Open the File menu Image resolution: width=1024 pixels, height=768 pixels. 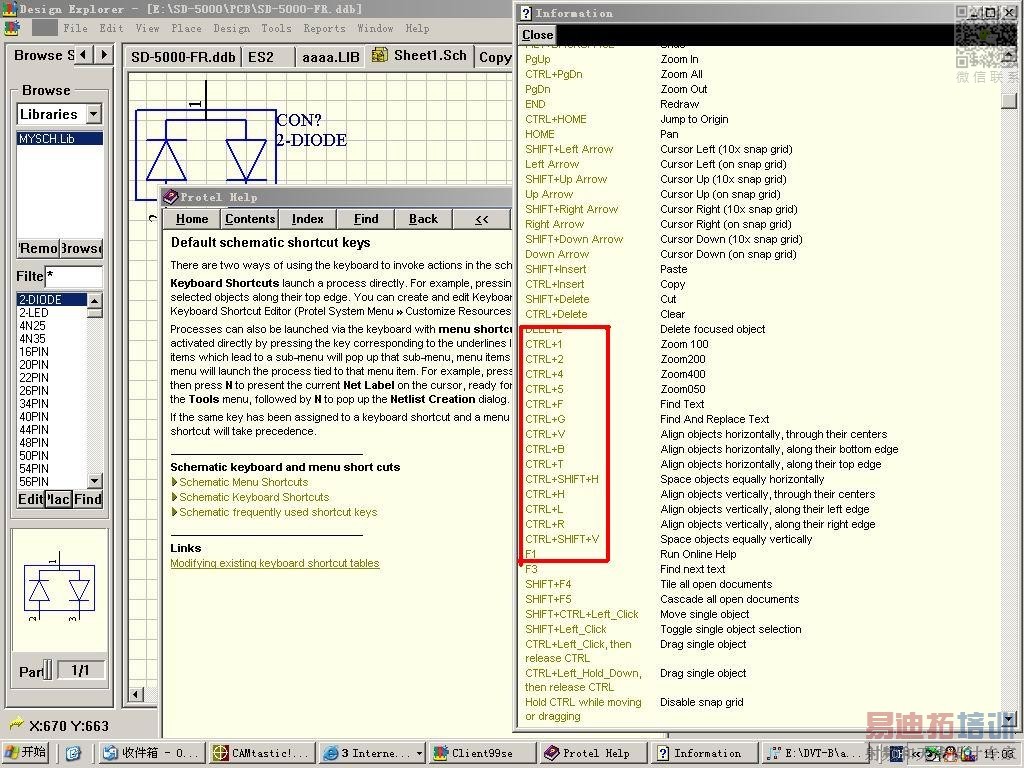coord(75,28)
